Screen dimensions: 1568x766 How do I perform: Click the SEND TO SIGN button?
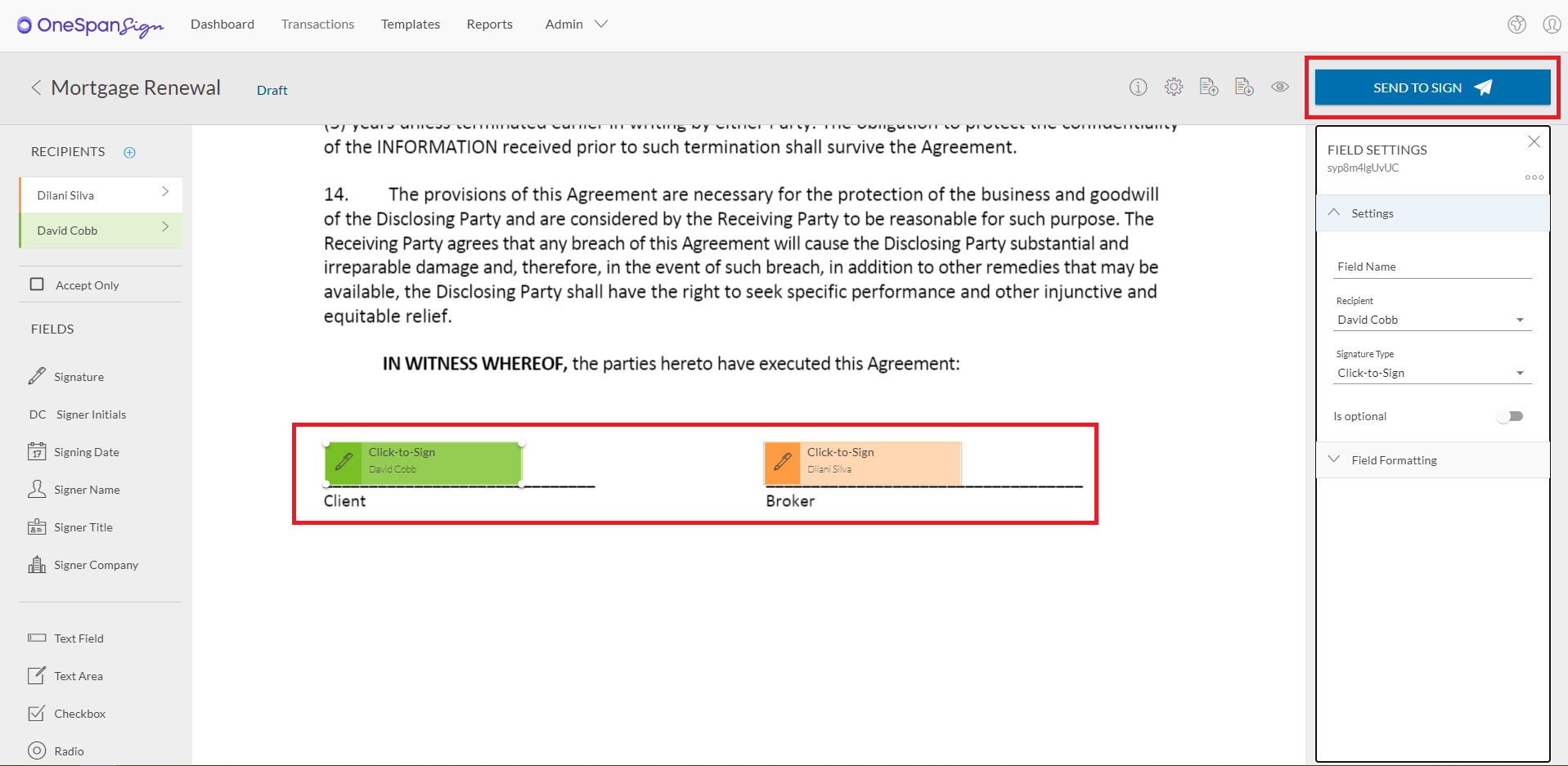[x=1432, y=87]
